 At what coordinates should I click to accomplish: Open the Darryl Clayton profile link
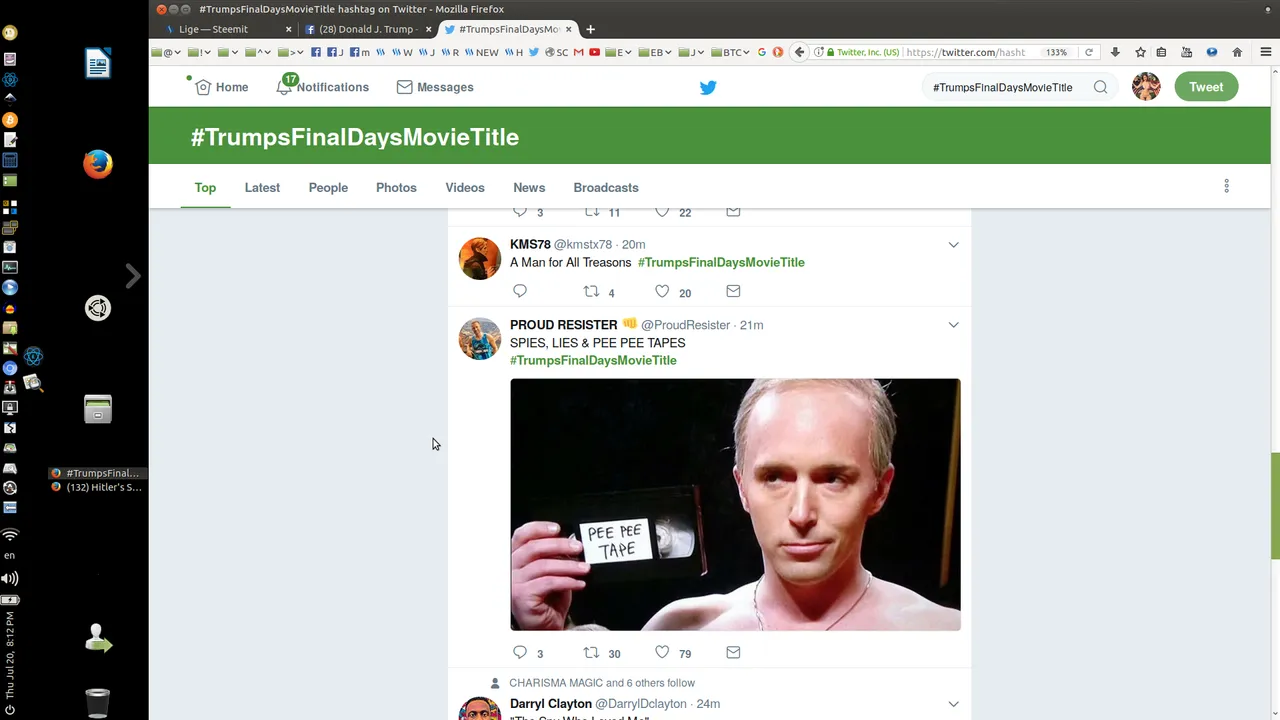pyautogui.click(x=551, y=704)
